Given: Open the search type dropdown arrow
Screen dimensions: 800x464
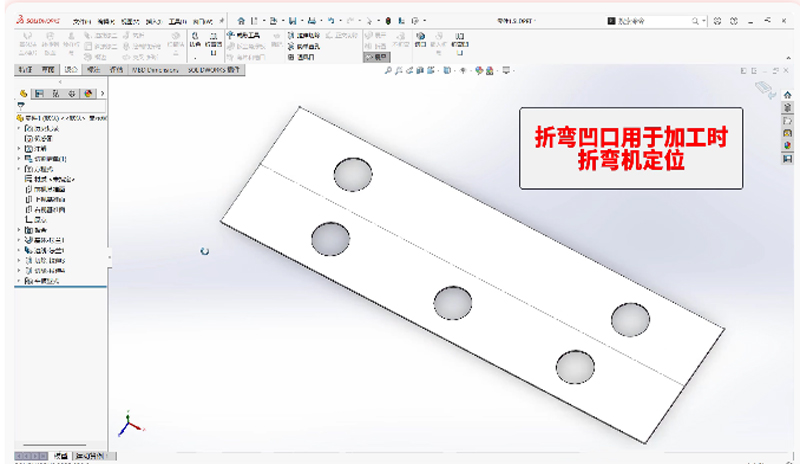Looking at the screenshot, I should (704, 21).
